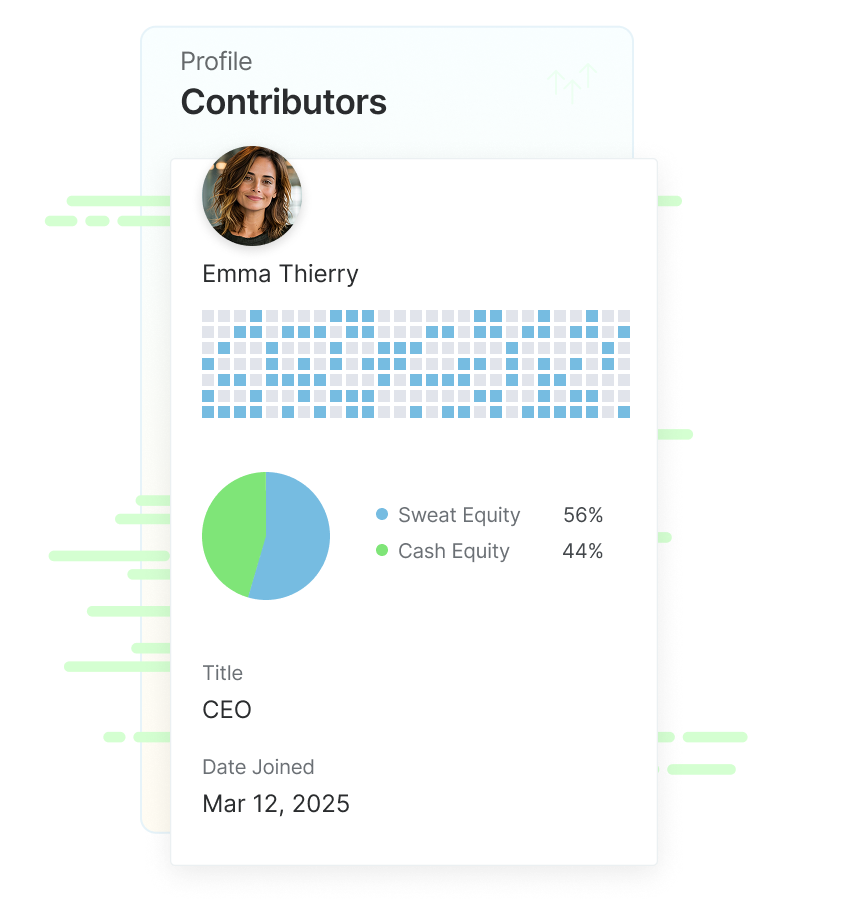Viewport: 846px width, 906px height.
Task: Open the Emma Thierry name link
Action: 280,274
